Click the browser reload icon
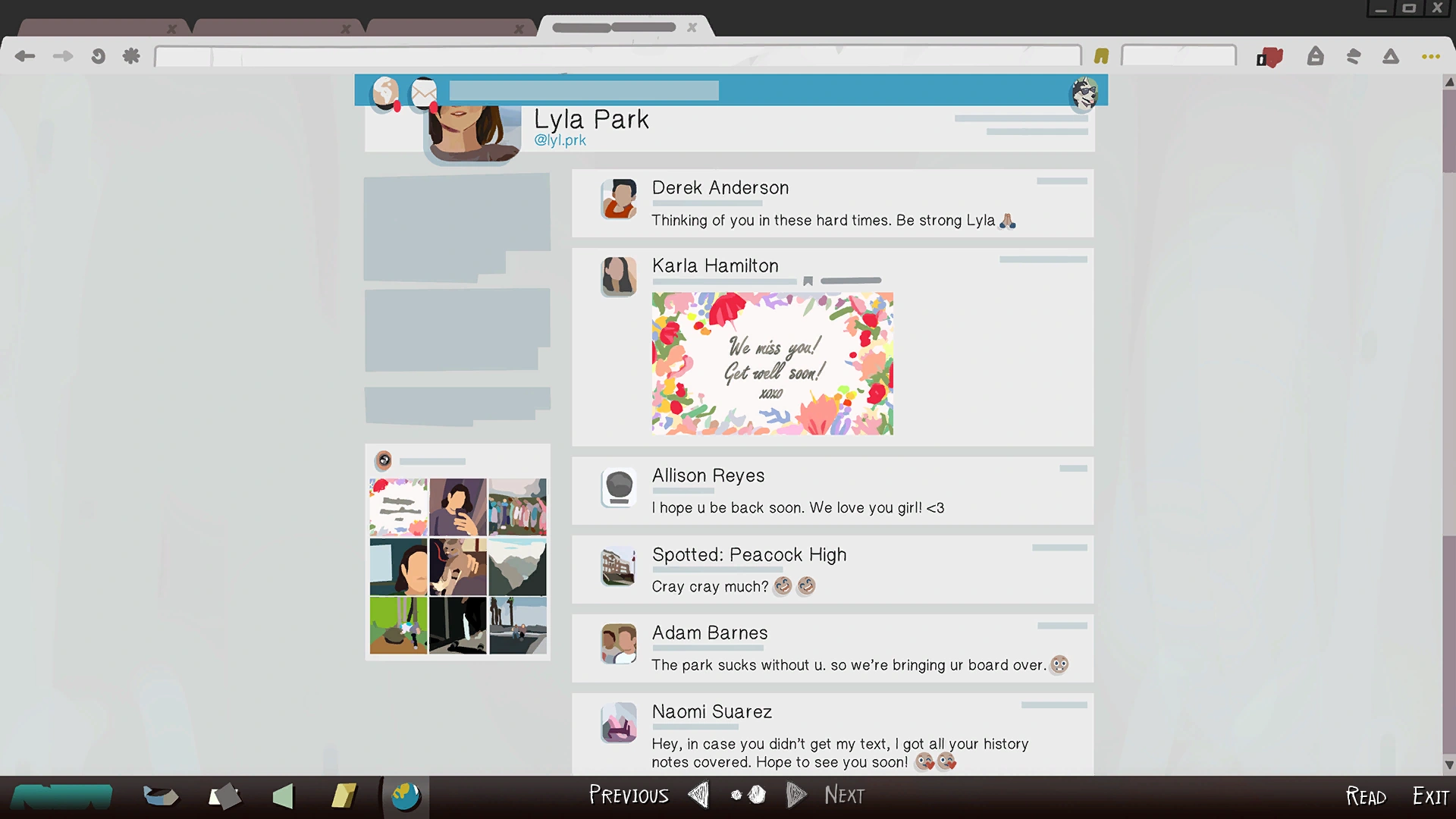1456x819 pixels. 98,56
